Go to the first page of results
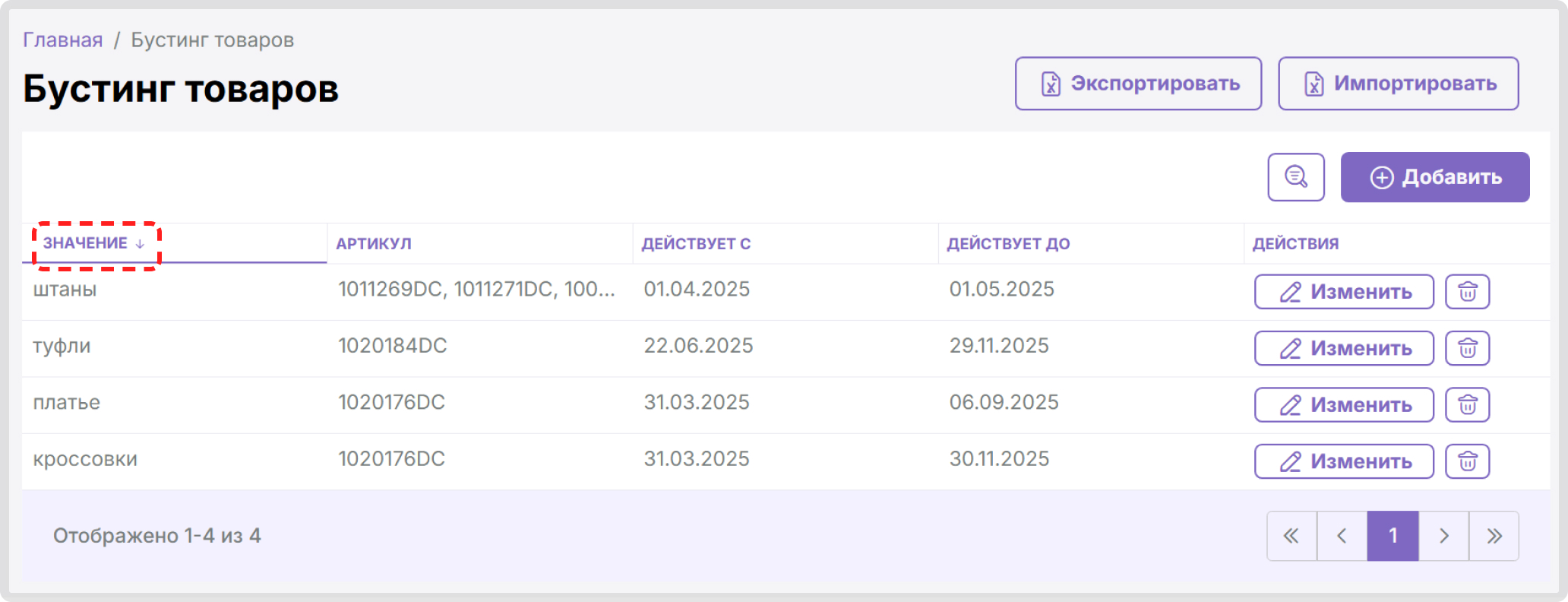The height and width of the screenshot is (602, 1568). pos(1291,536)
